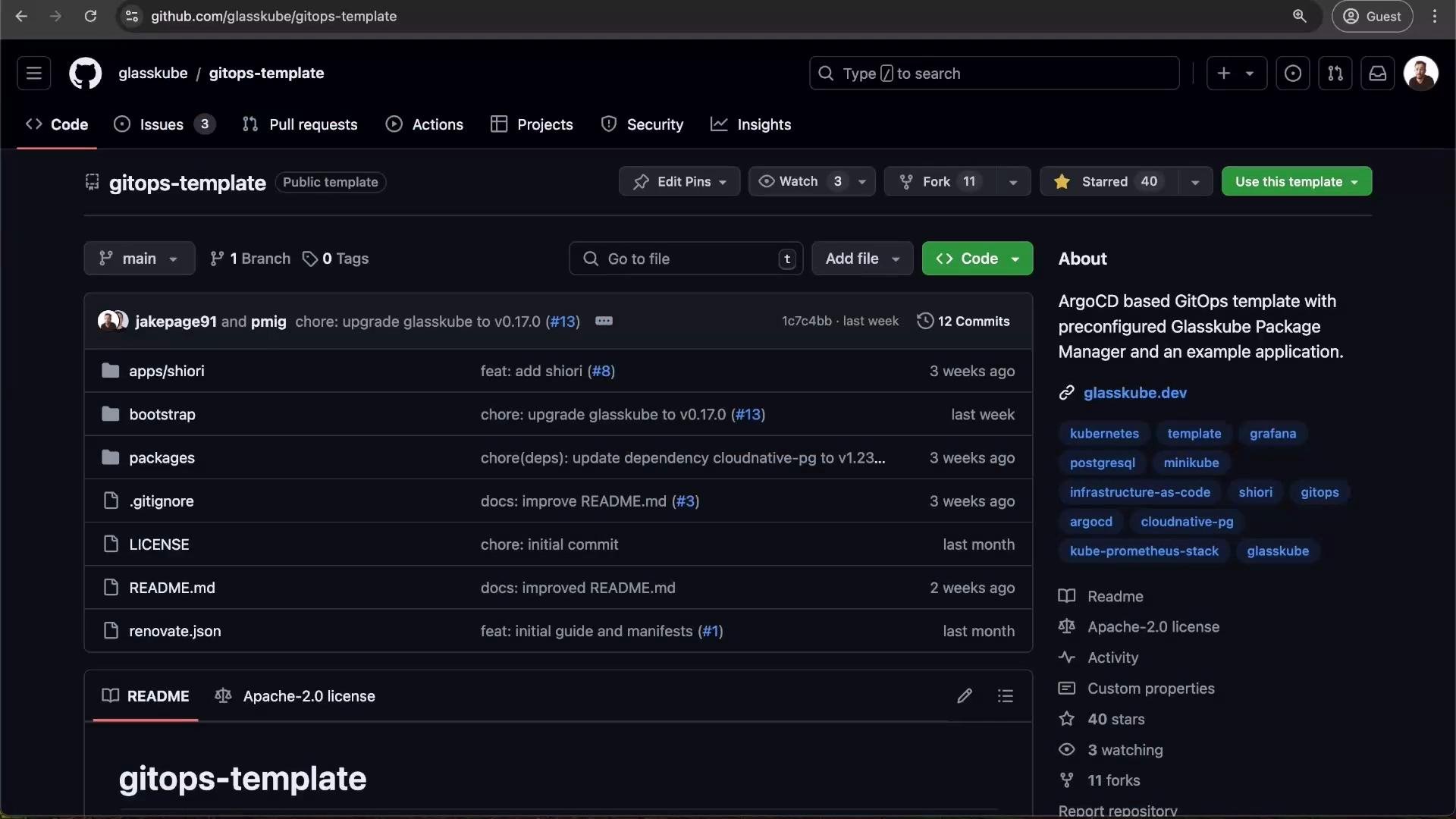
Task: Fork the repository with Fork button
Action: click(x=940, y=181)
